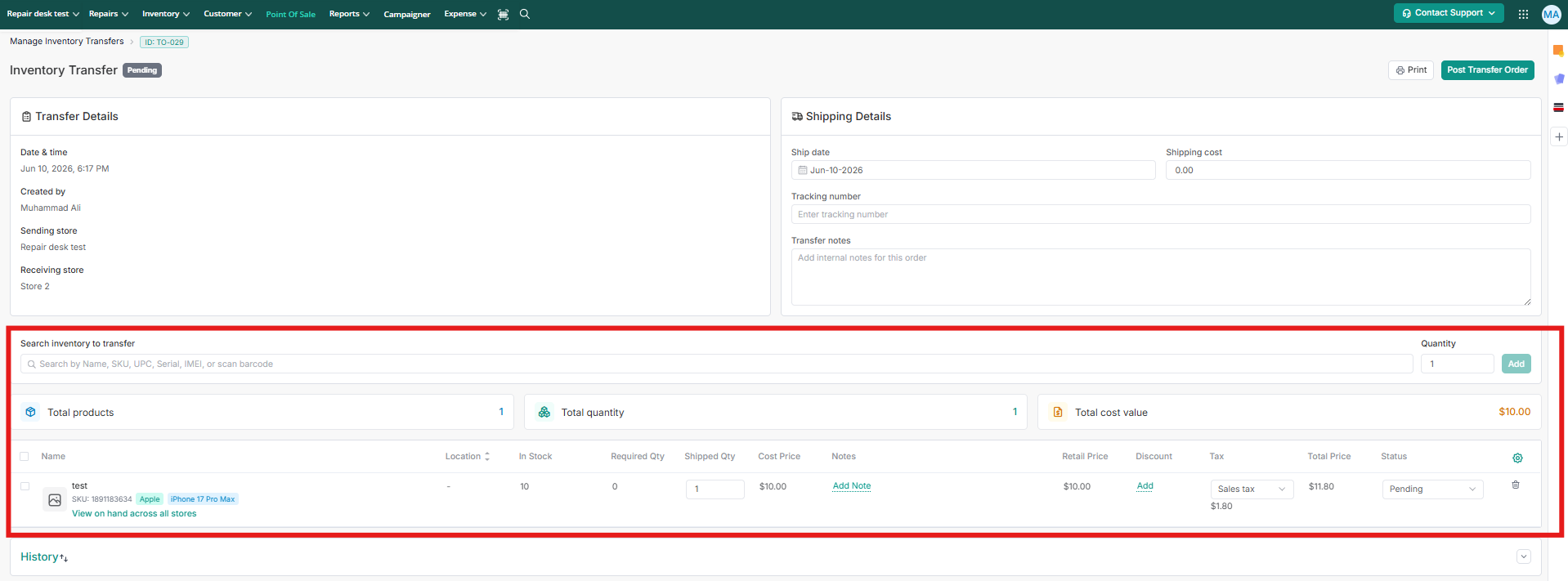Open the Repairs menu

point(109,14)
